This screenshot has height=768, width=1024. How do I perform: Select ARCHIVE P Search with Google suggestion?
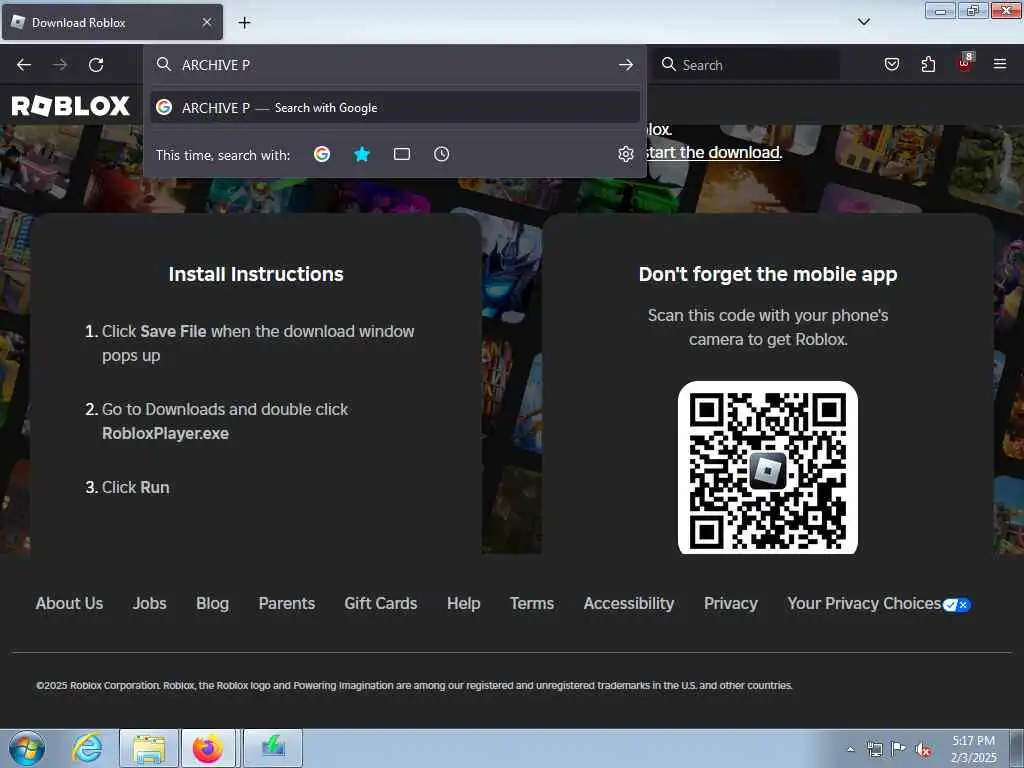click(x=394, y=108)
